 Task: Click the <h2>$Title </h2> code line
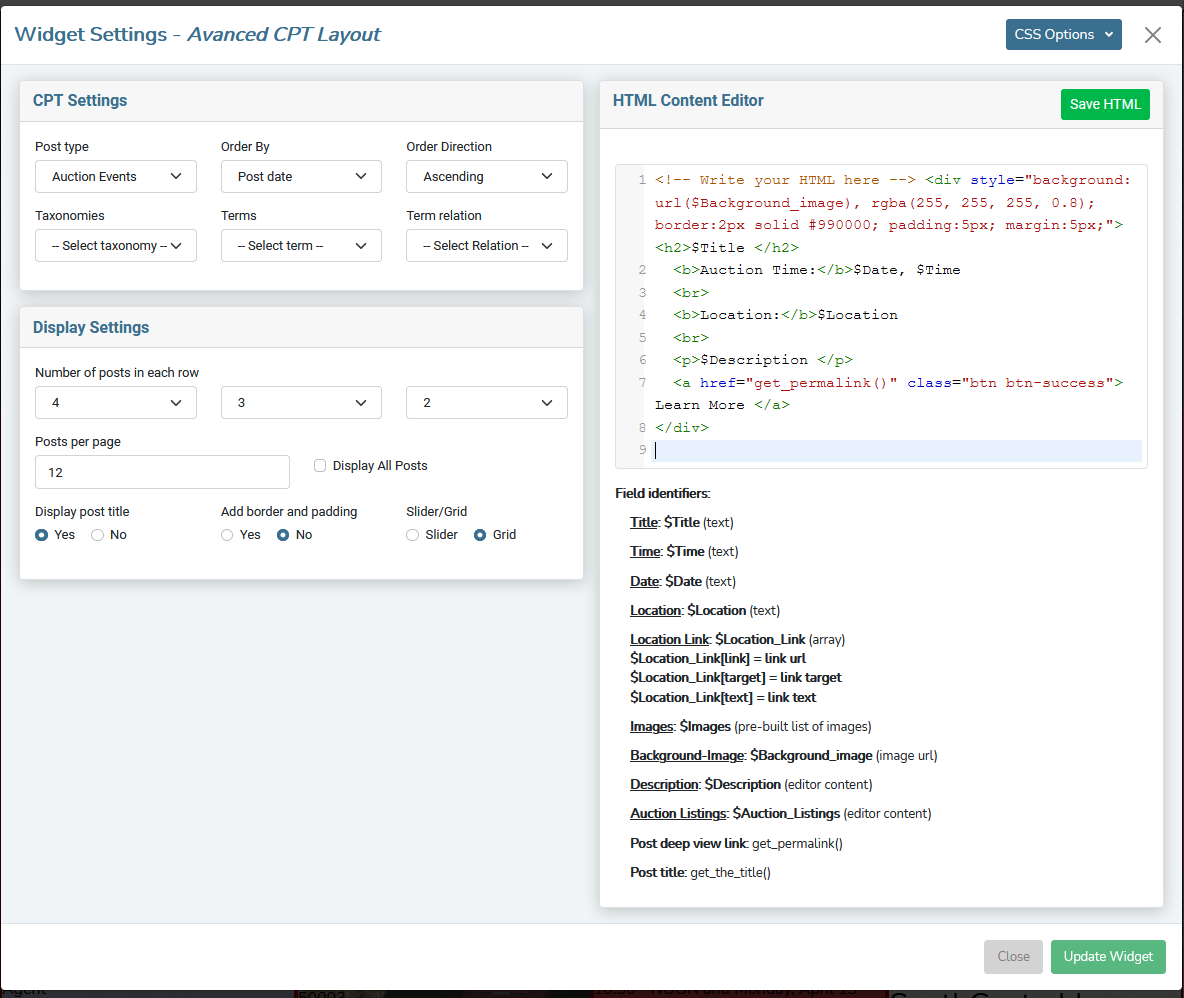click(x=726, y=248)
